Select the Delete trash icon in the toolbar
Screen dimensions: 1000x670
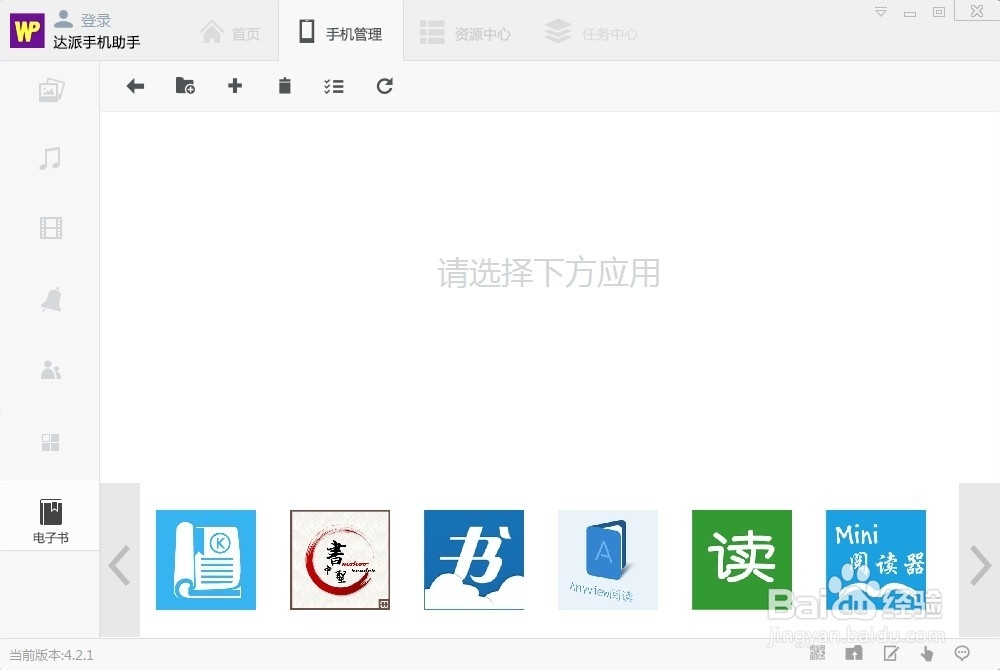285,86
